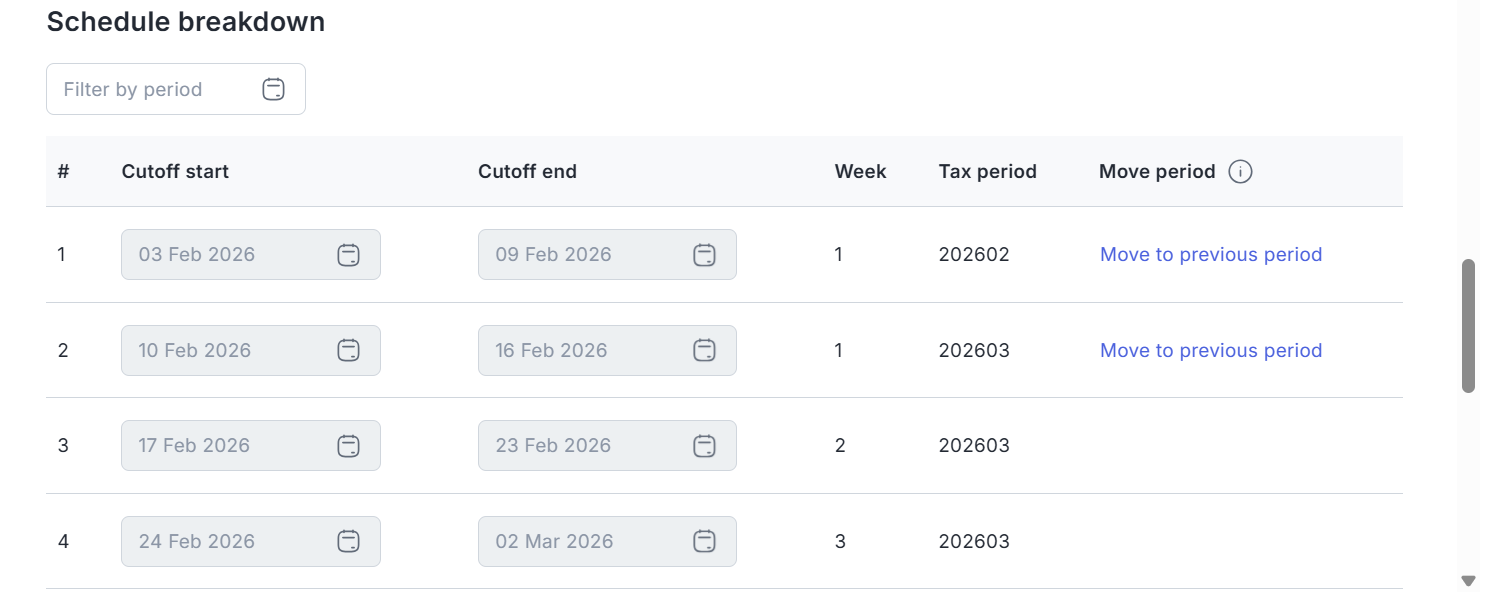The width and height of the screenshot is (1488, 594).
Task: Click the 23 Feb 2026 date field
Action: [575, 446]
